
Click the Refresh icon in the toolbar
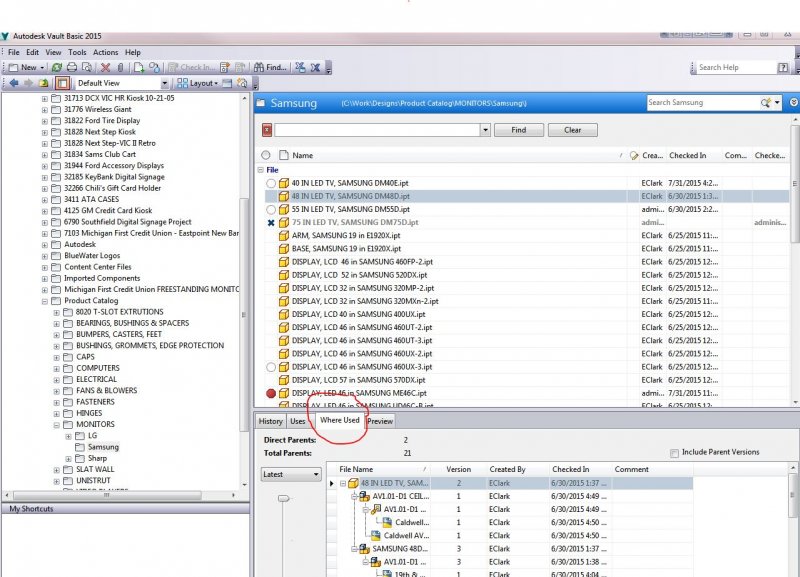pos(57,67)
